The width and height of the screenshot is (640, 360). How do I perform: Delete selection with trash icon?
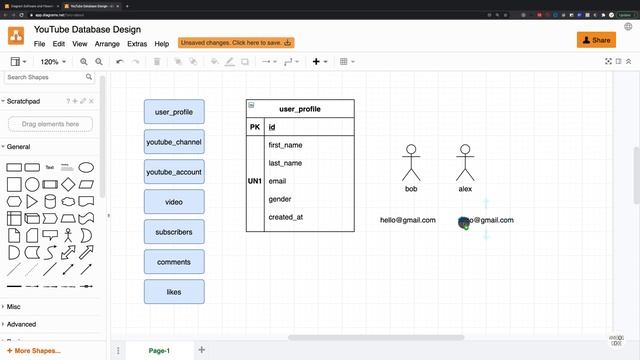[157, 62]
